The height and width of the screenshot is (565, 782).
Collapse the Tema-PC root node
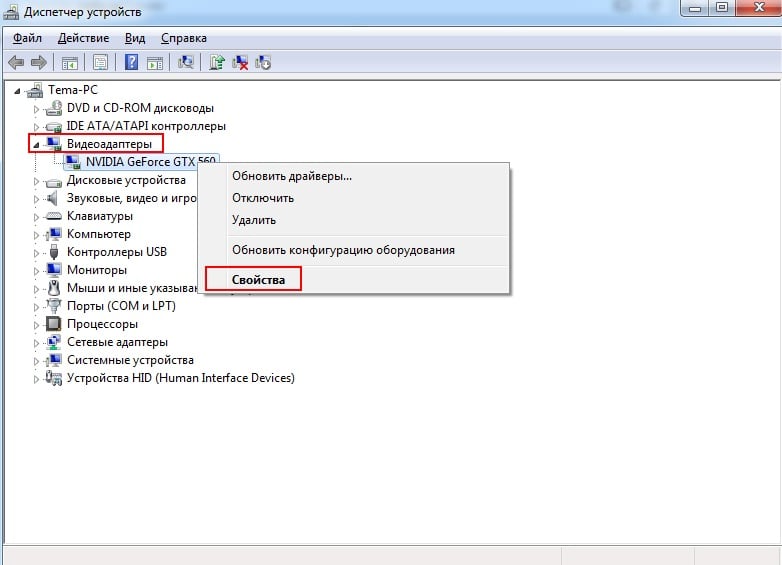pos(21,90)
